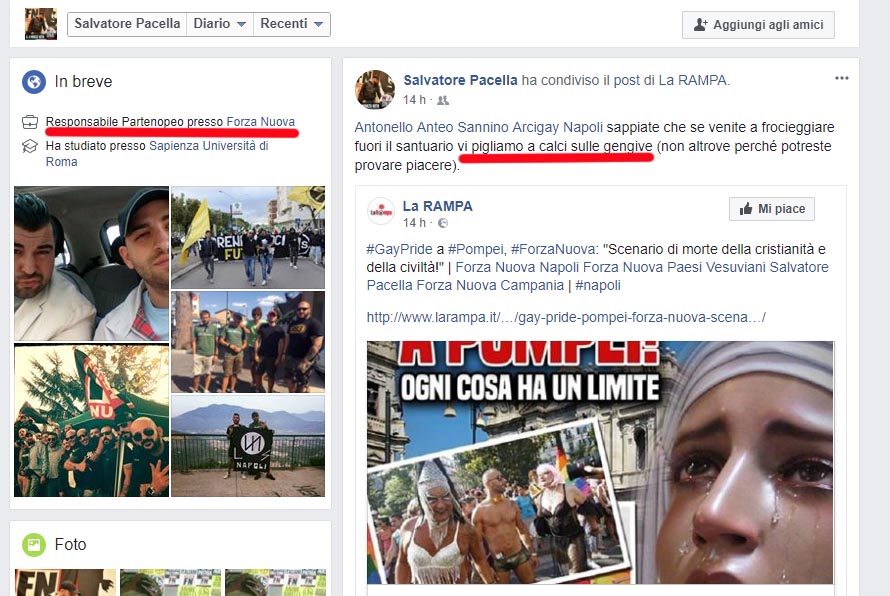This screenshot has width=890, height=596.
Task: Open the #GayPride hashtag
Action: click(400, 249)
